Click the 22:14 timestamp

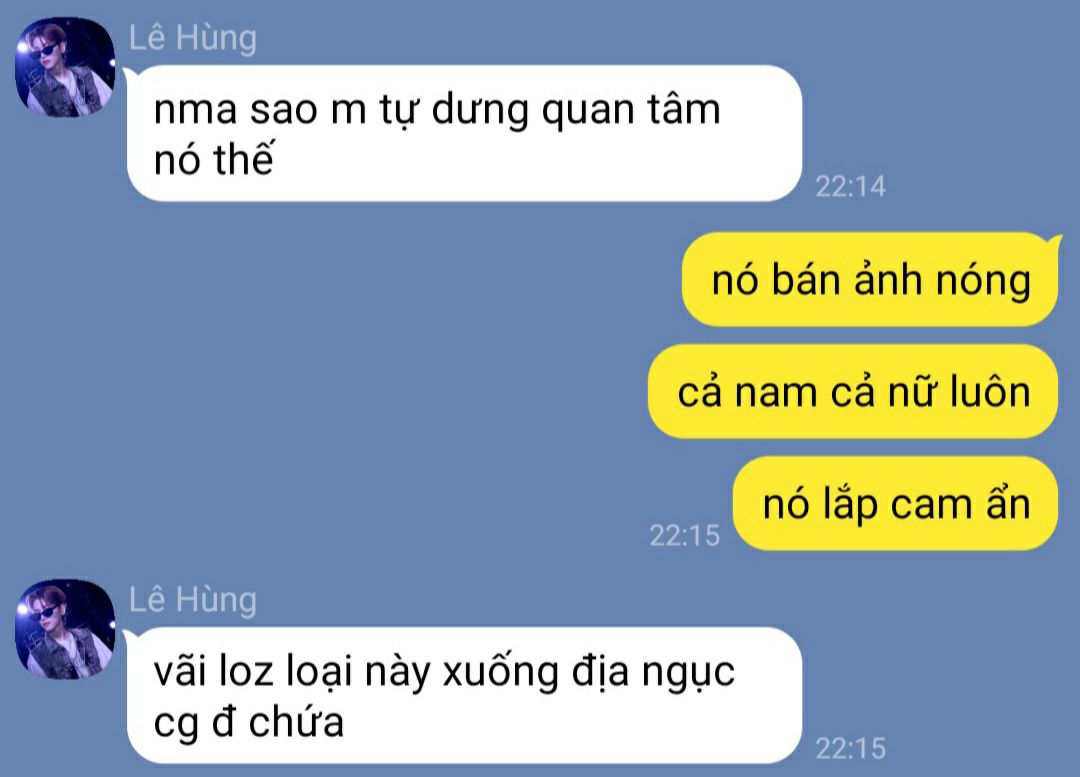[x=851, y=187]
